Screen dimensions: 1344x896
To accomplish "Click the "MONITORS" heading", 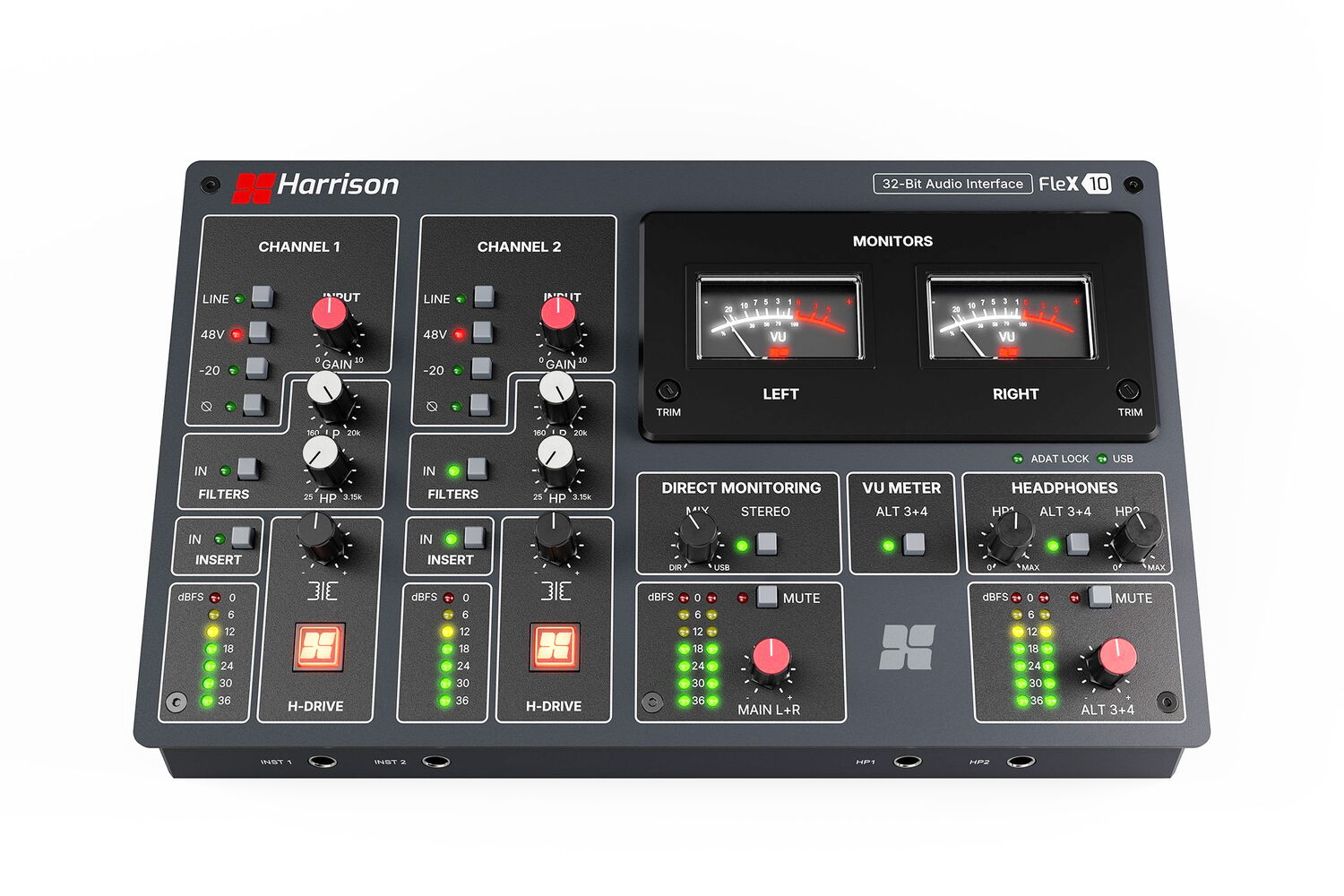I will pos(892,241).
